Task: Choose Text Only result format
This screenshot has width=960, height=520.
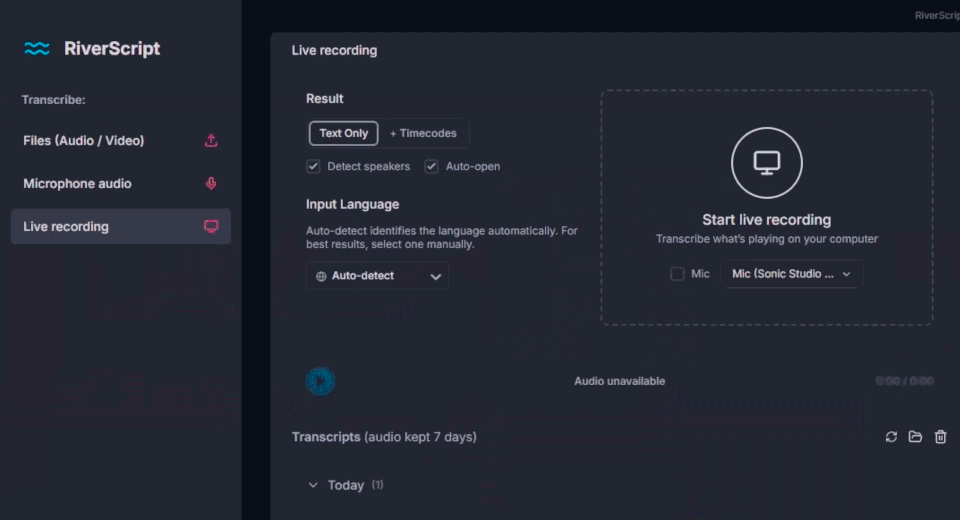Action: pyautogui.click(x=343, y=133)
